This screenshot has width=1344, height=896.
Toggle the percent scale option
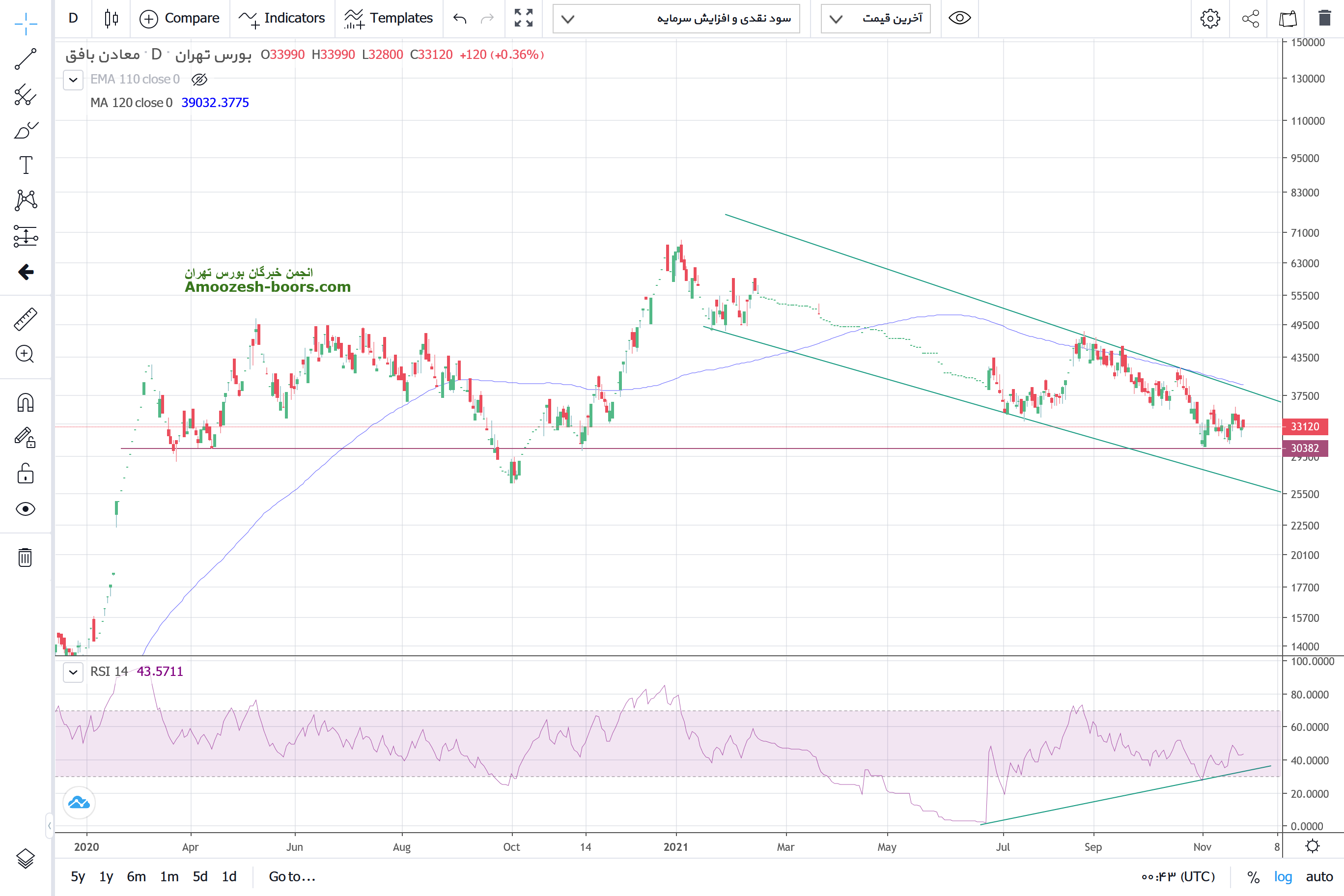[x=1253, y=876]
